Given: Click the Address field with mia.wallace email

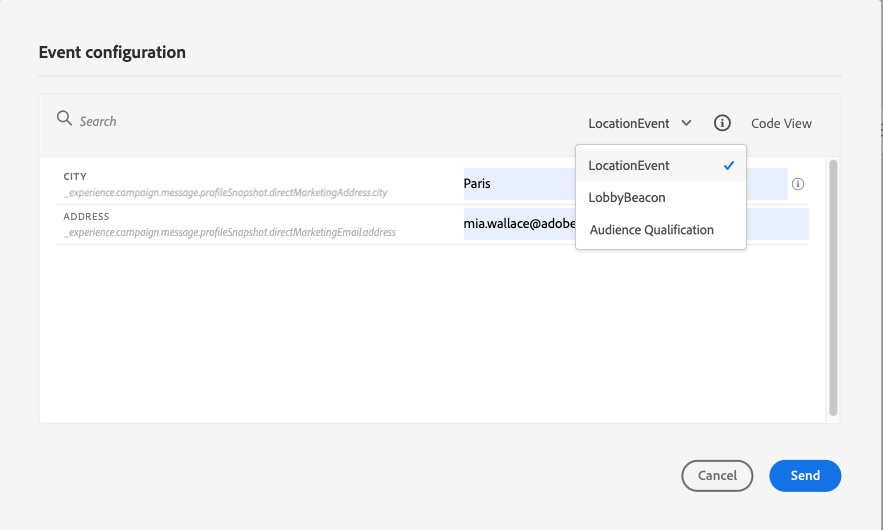Looking at the screenshot, I should 518,224.
